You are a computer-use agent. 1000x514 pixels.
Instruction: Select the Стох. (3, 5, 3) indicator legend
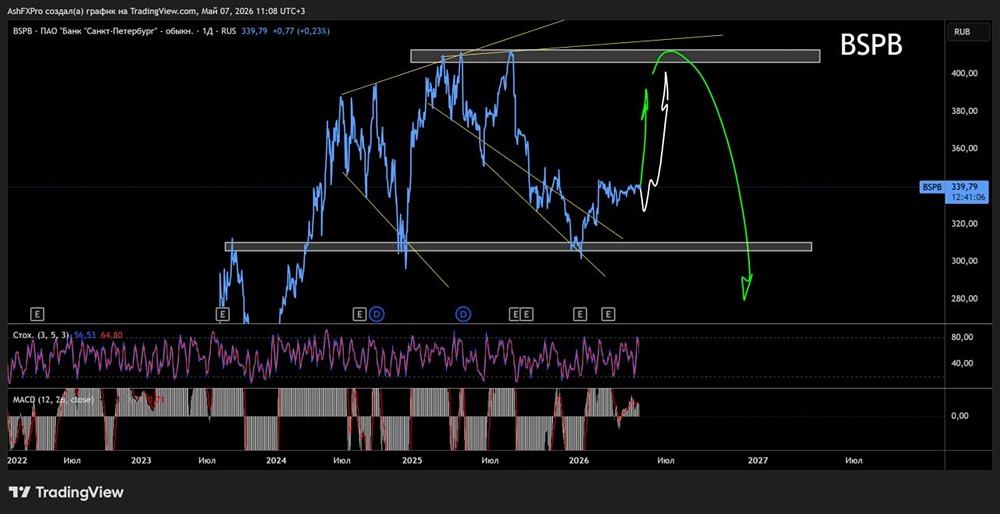coord(41,334)
